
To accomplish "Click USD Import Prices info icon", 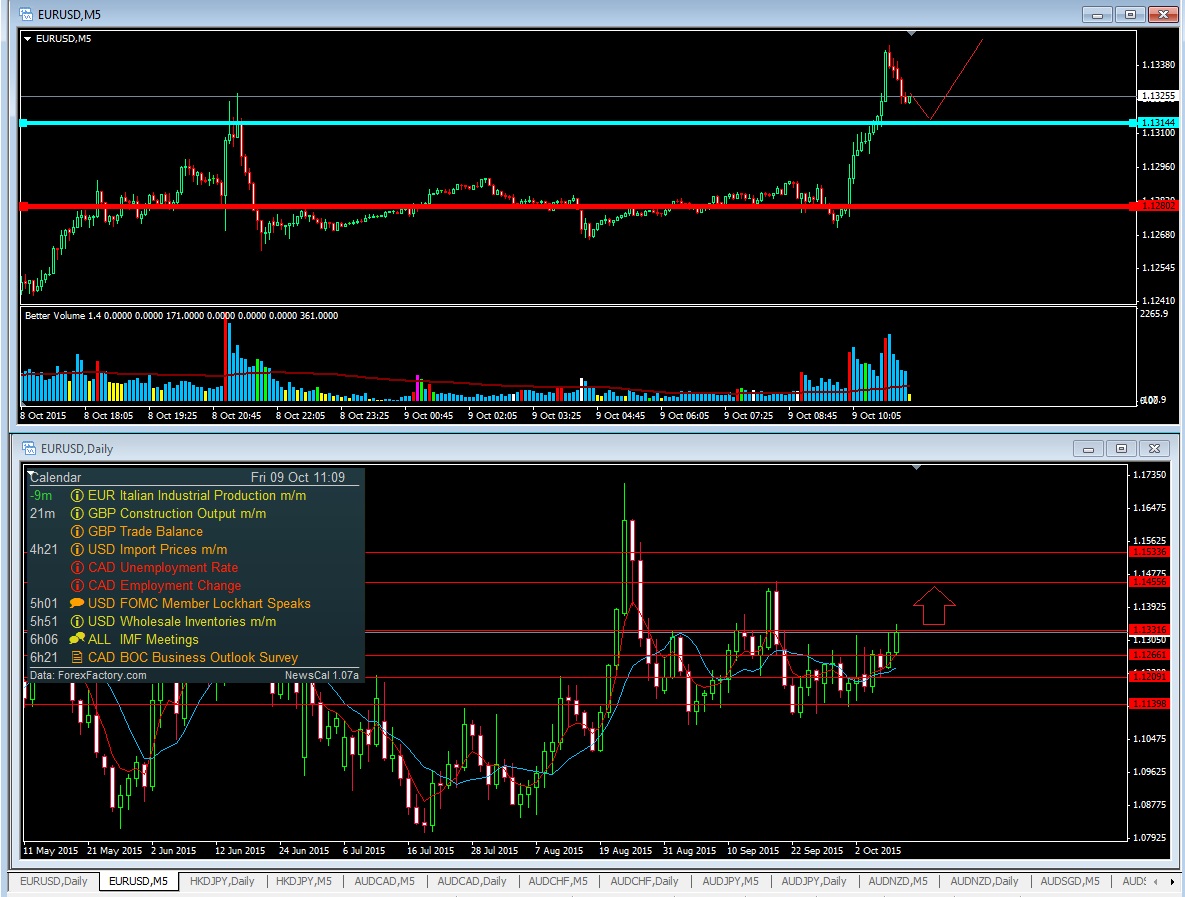I will pos(76,550).
